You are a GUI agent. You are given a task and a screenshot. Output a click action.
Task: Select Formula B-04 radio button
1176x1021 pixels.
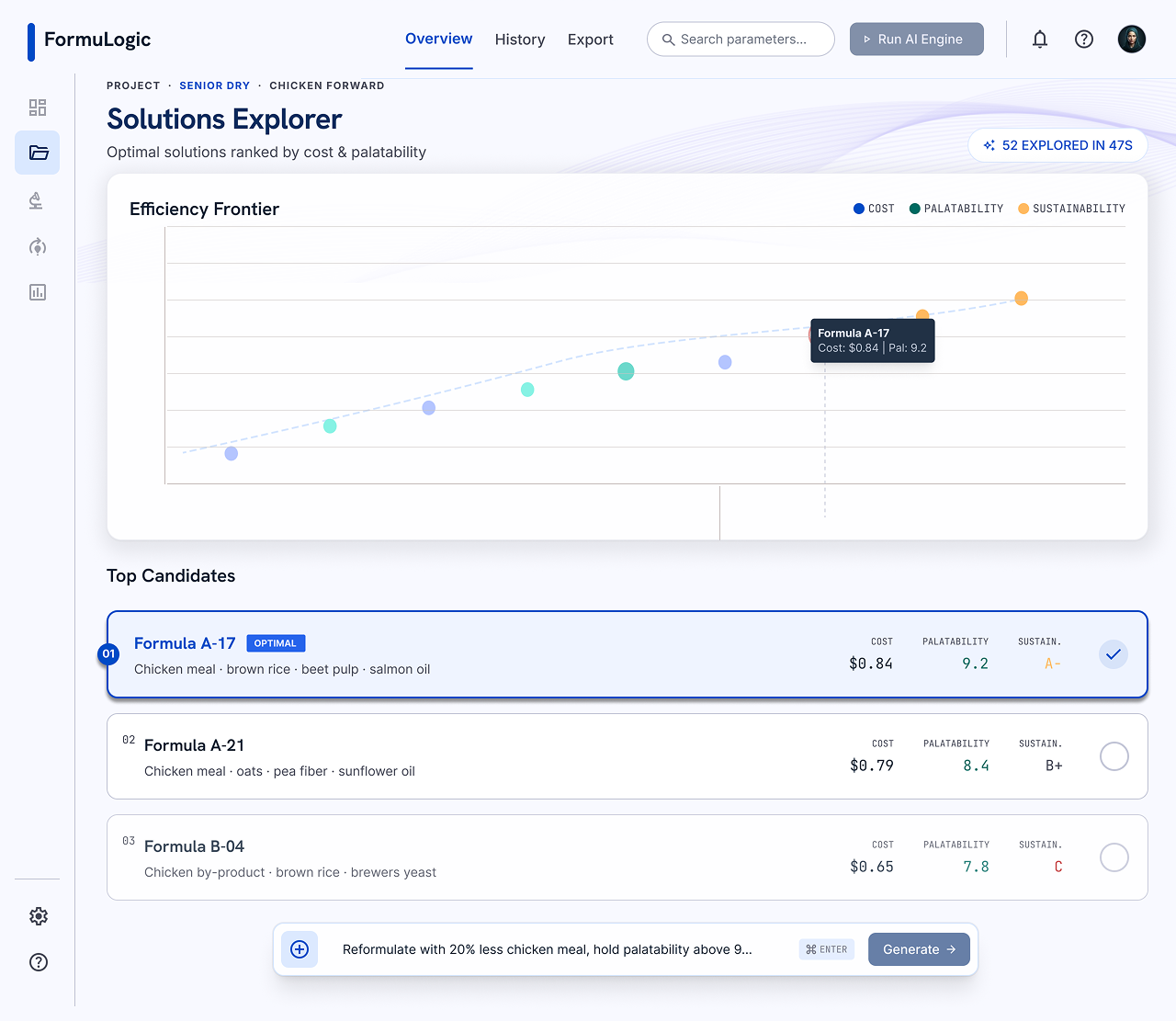pos(1114,857)
